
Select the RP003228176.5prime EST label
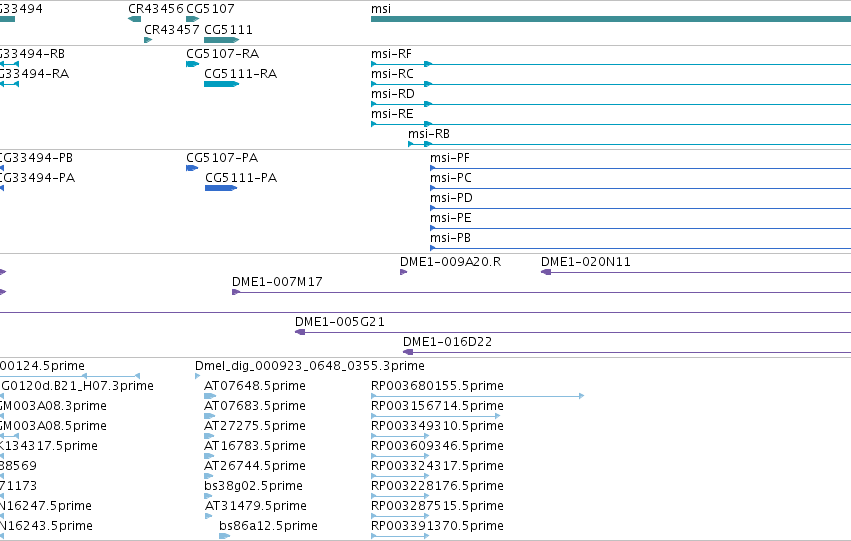437,486
